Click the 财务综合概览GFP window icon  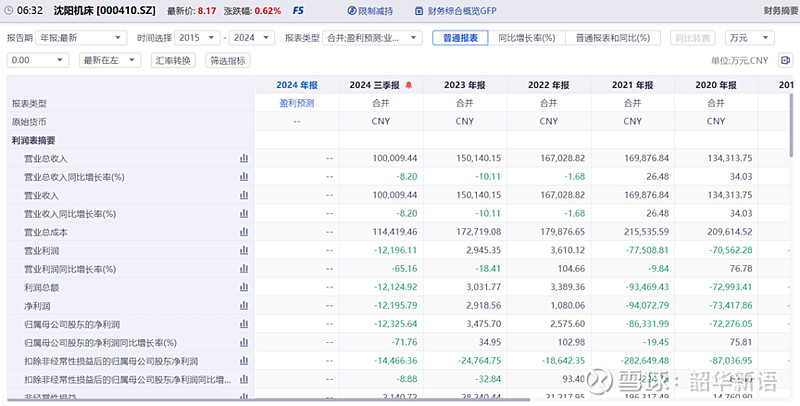point(419,11)
